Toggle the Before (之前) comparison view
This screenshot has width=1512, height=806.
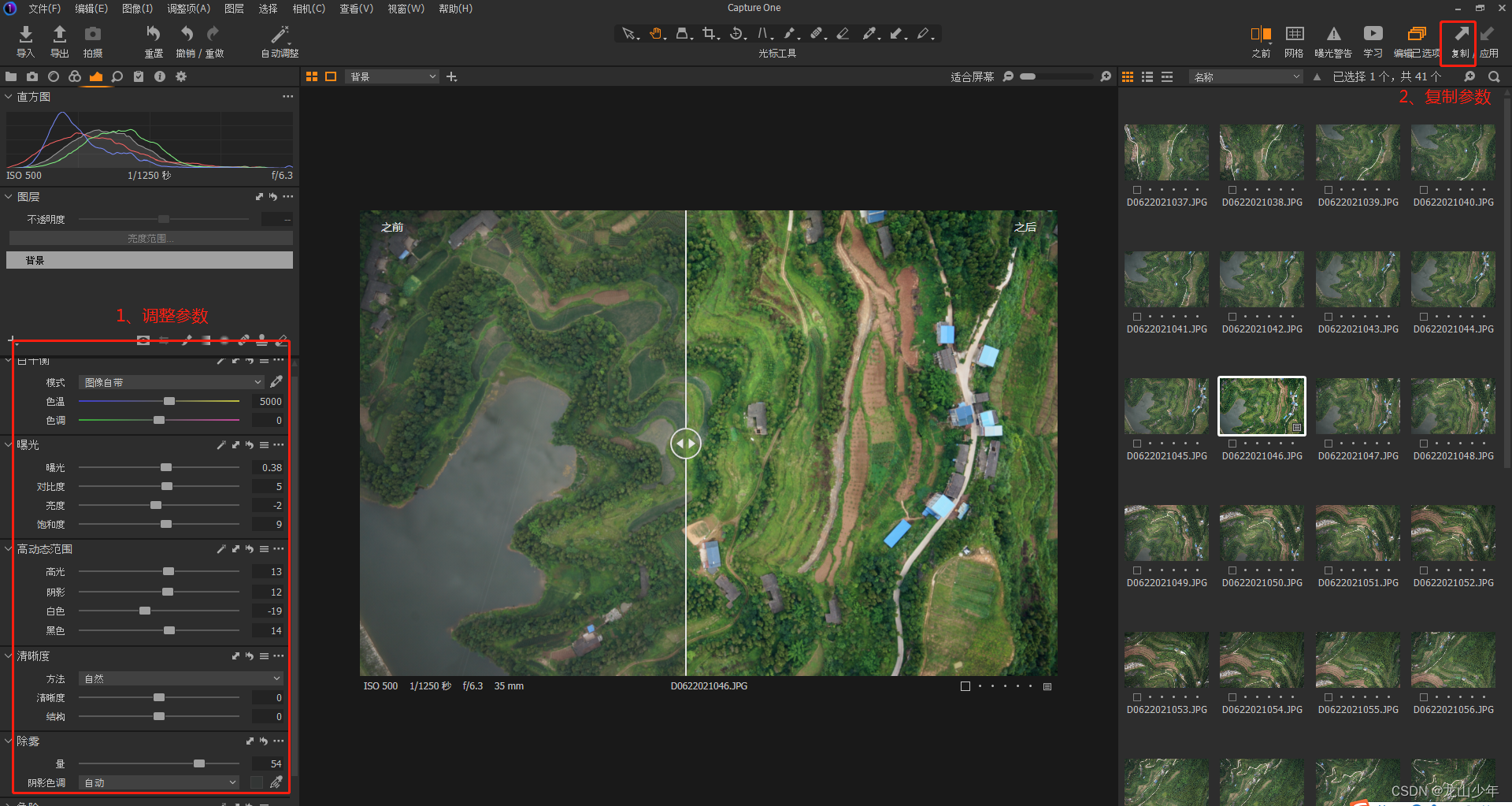tap(1261, 34)
